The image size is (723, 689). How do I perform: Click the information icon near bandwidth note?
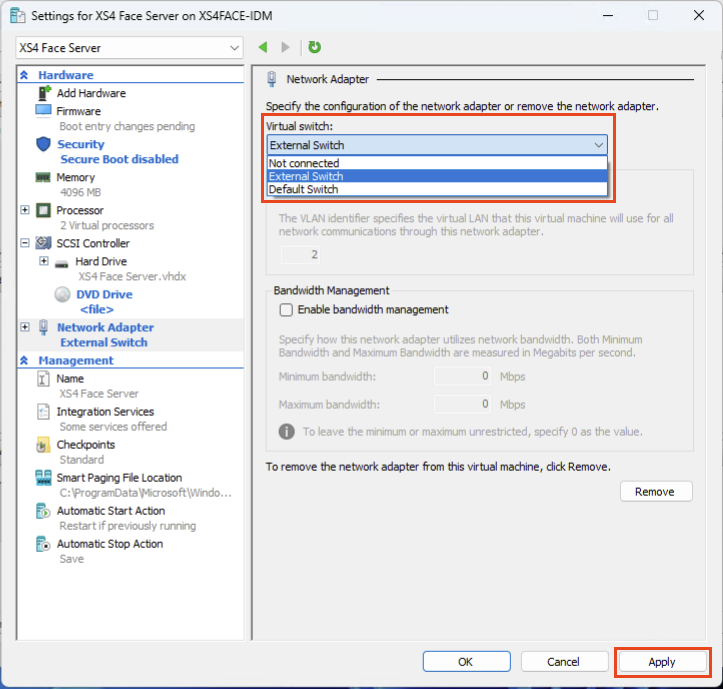pyautogui.click(x=286, y=432)
